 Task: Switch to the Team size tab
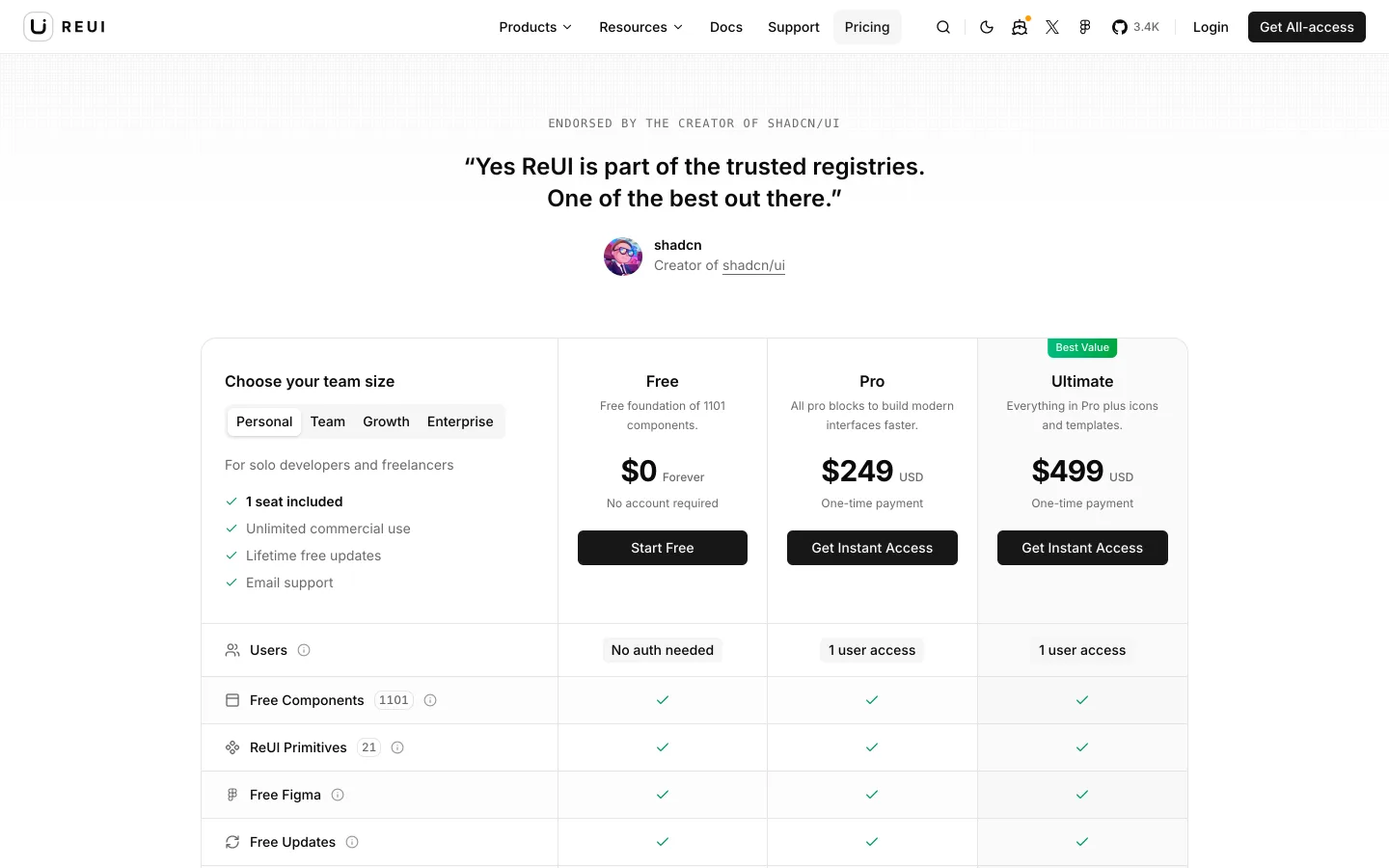(x=328, y=421)
